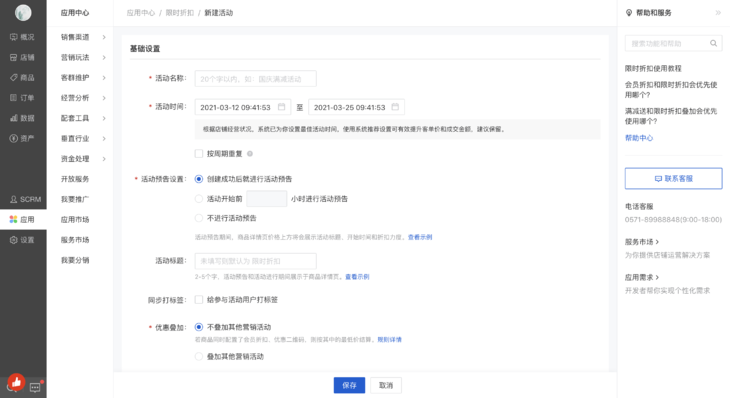Click the red thumbs-up feedback icon
730x398 pixels.
[16, 382]
